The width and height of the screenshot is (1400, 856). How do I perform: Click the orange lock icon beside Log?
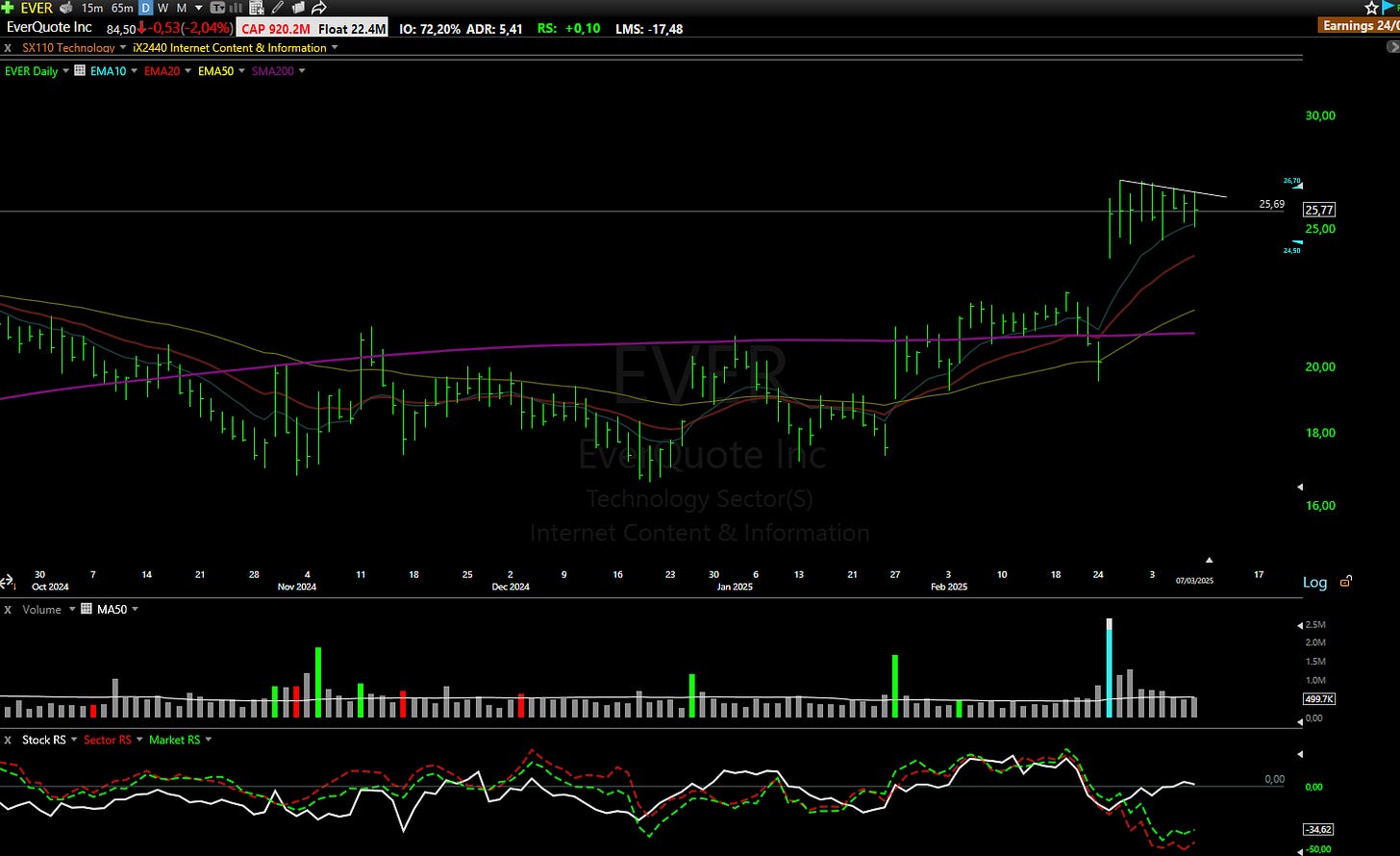tap(1347, 581)
